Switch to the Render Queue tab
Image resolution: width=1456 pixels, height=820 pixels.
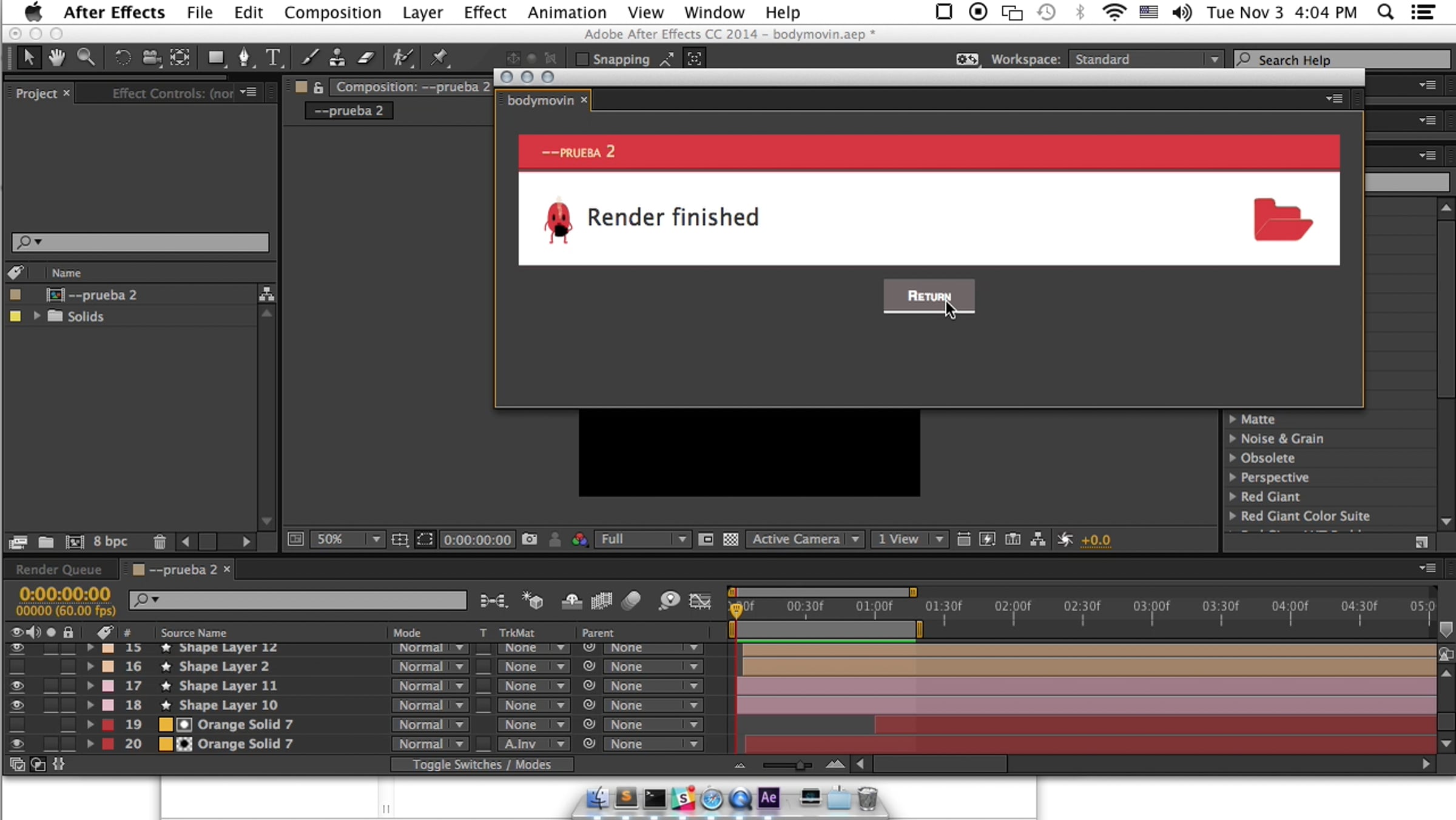(58, 570)
